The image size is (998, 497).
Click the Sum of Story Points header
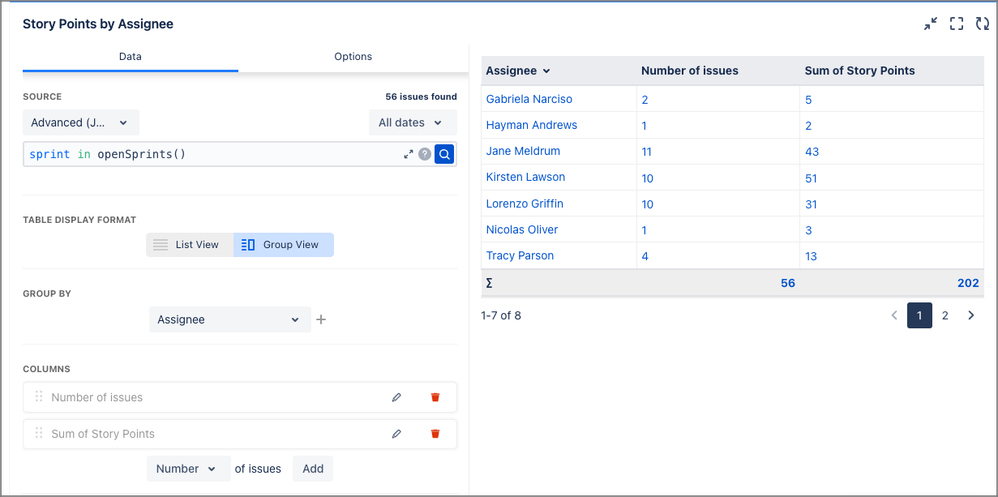[859, 71]
